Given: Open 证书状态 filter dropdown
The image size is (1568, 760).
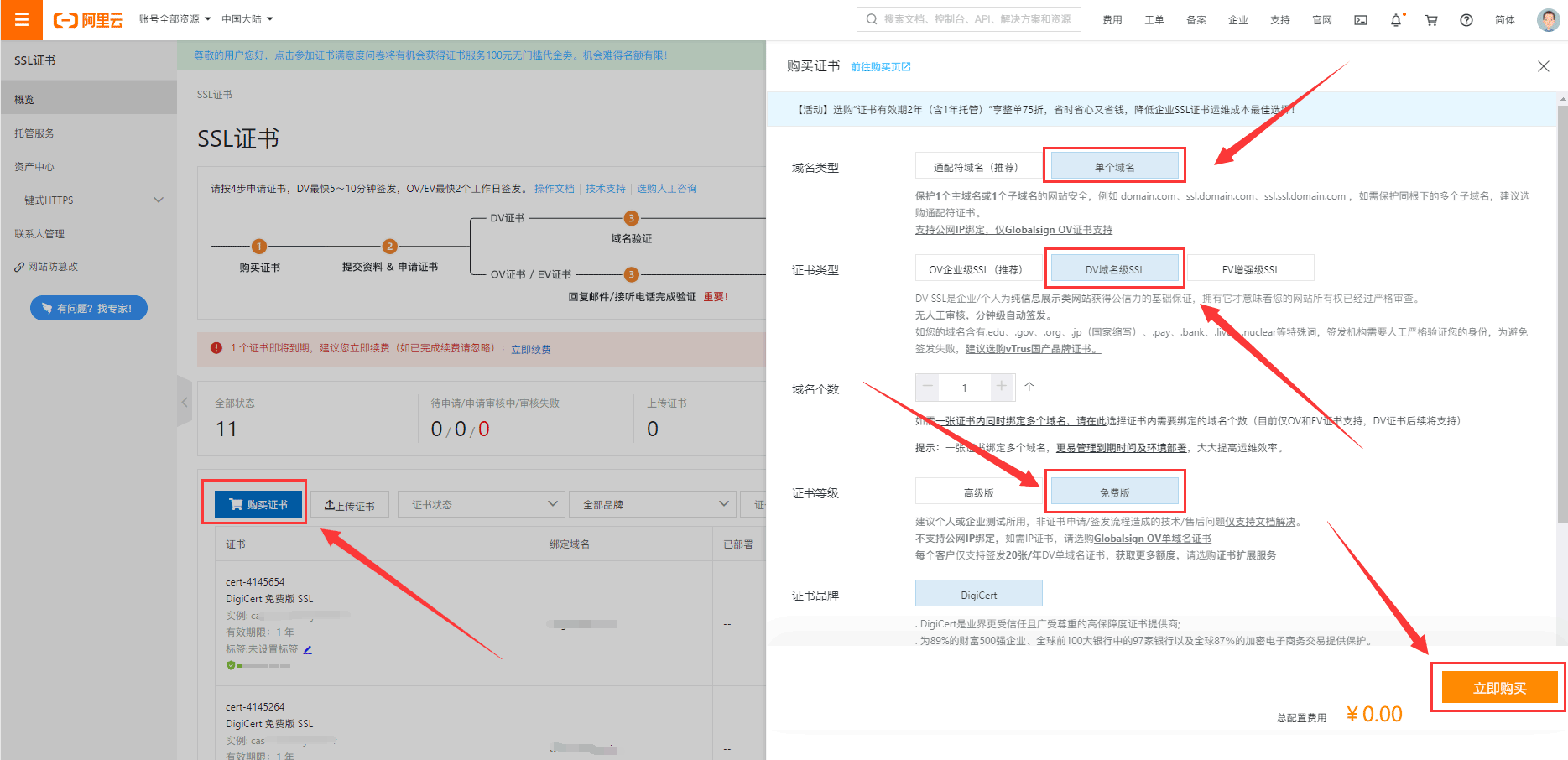Looking at the screenshot, I should click(x=481, y=504).
